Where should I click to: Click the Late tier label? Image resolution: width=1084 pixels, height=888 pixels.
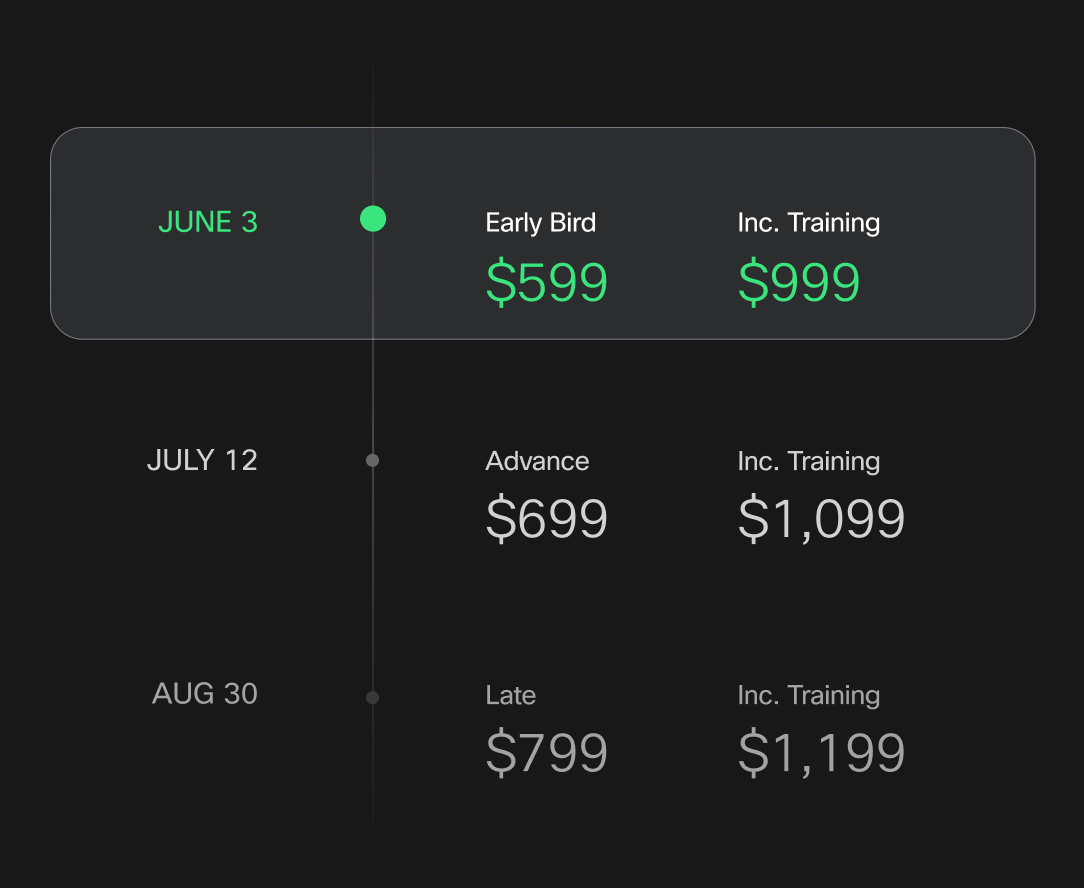coord(511,695)
